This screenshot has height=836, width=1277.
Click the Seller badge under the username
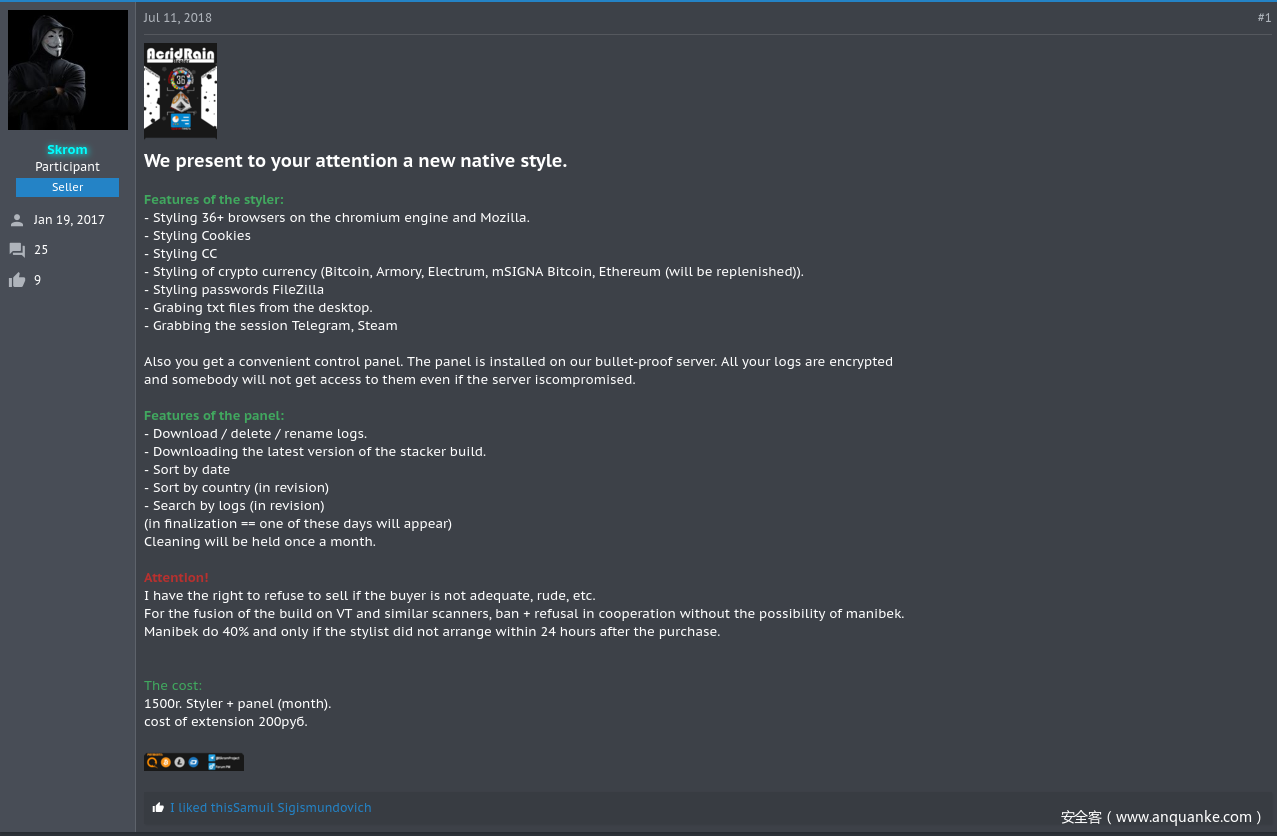pyautogui.click(x=67, y=187)
